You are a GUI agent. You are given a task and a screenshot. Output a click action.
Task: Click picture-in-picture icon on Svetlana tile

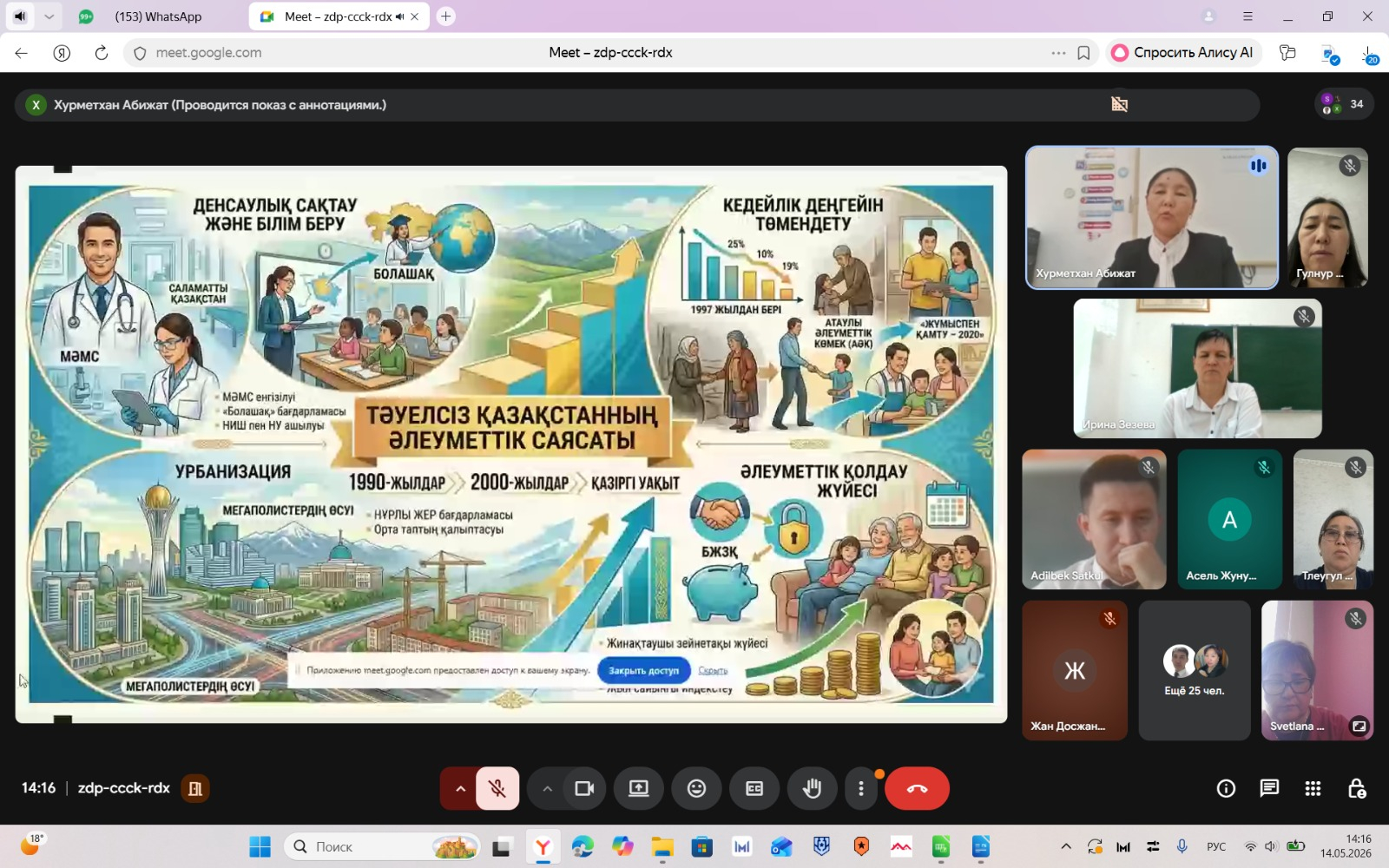point(1359,726)
